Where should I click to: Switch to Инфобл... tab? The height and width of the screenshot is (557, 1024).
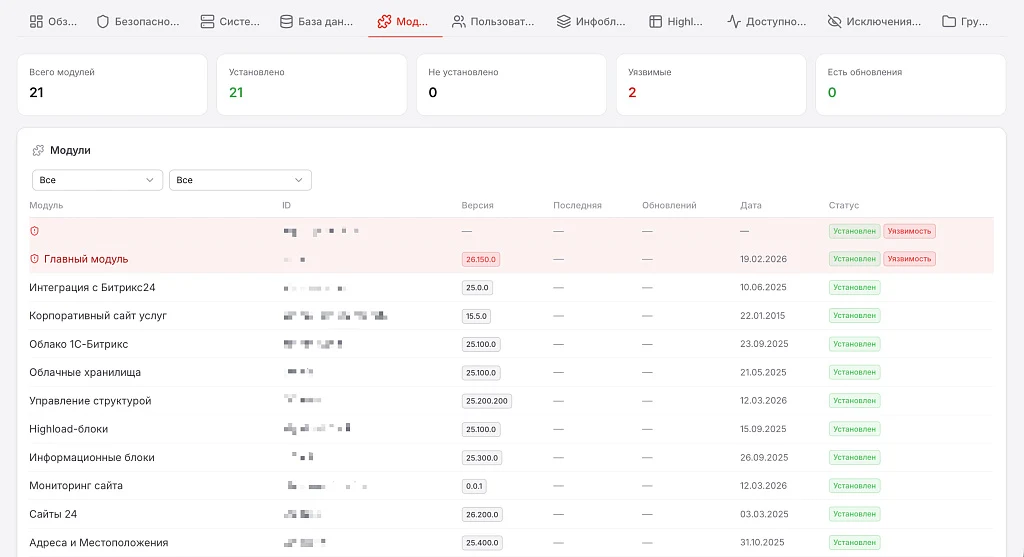(x=591, y=22)
